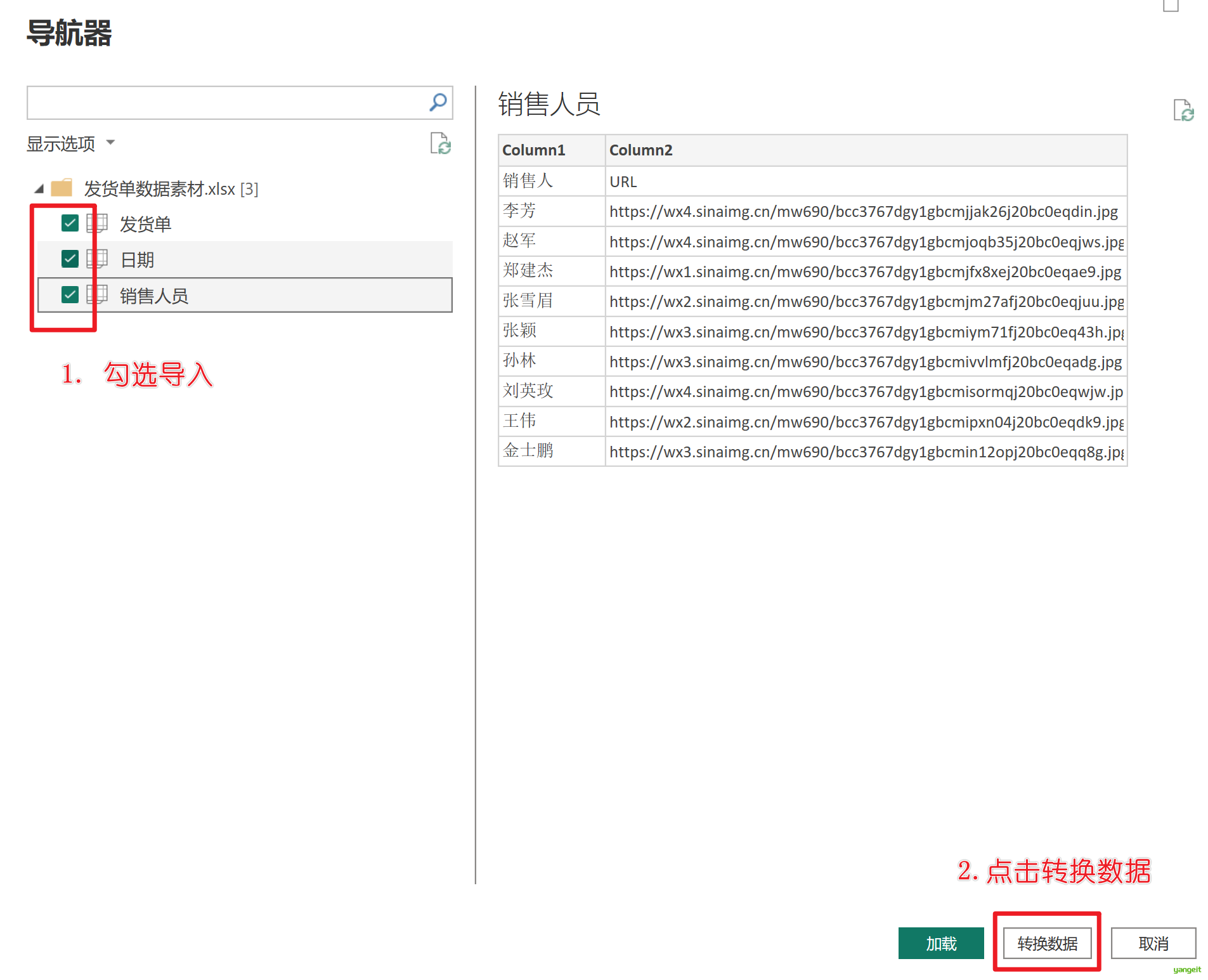Click the yellow folder icon for 发货单数据素材.xlsx
This screenshot has width=1208, height=980.
click(62, 188)
